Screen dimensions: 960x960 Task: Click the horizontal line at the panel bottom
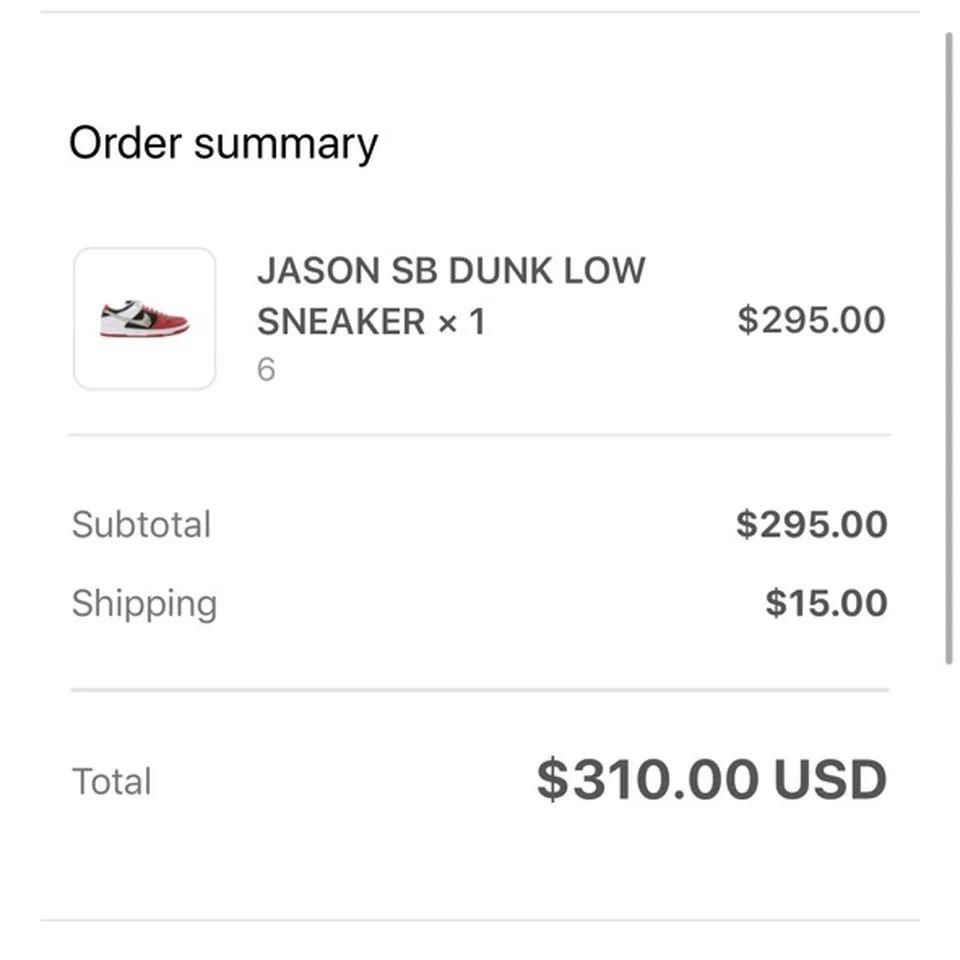480,920
